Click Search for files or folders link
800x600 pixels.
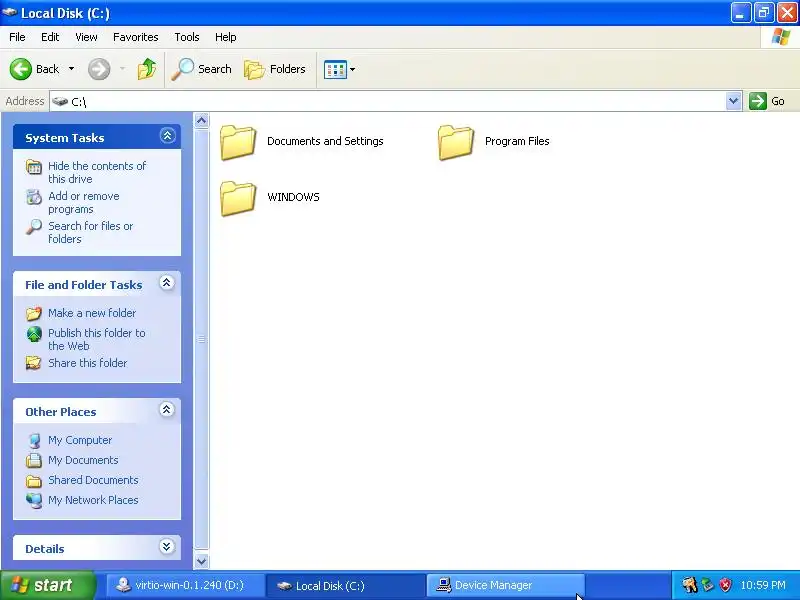pyautogui.click(x=90, y=232)
